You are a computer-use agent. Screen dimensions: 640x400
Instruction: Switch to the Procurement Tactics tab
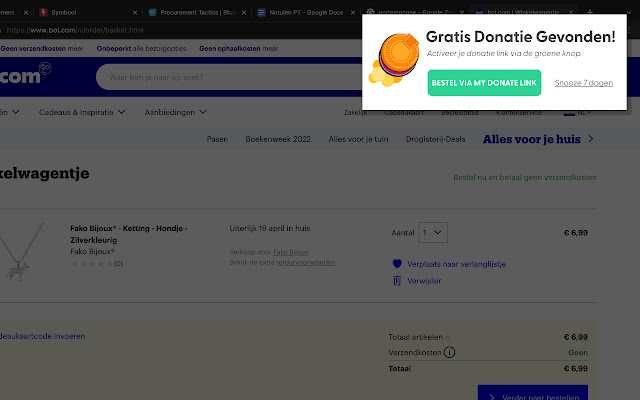(x=198, y=13)
